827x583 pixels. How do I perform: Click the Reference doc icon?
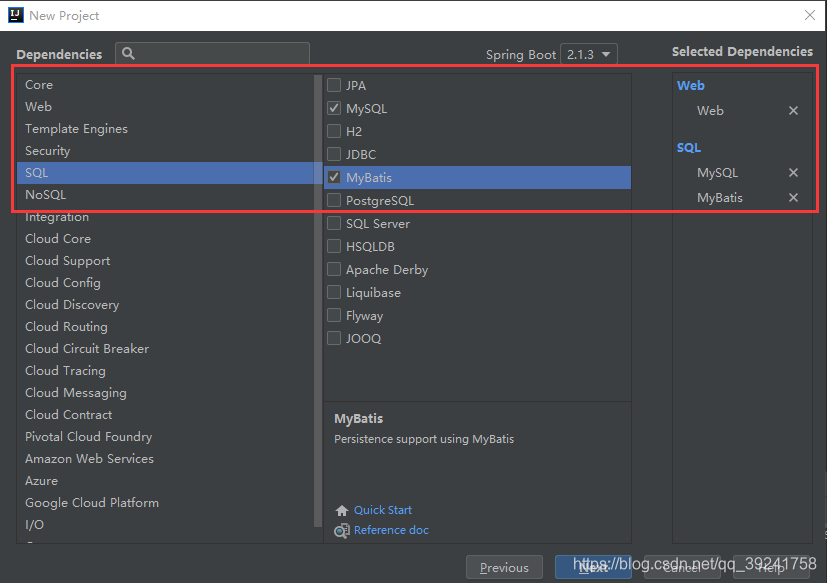tap(342, 530)
